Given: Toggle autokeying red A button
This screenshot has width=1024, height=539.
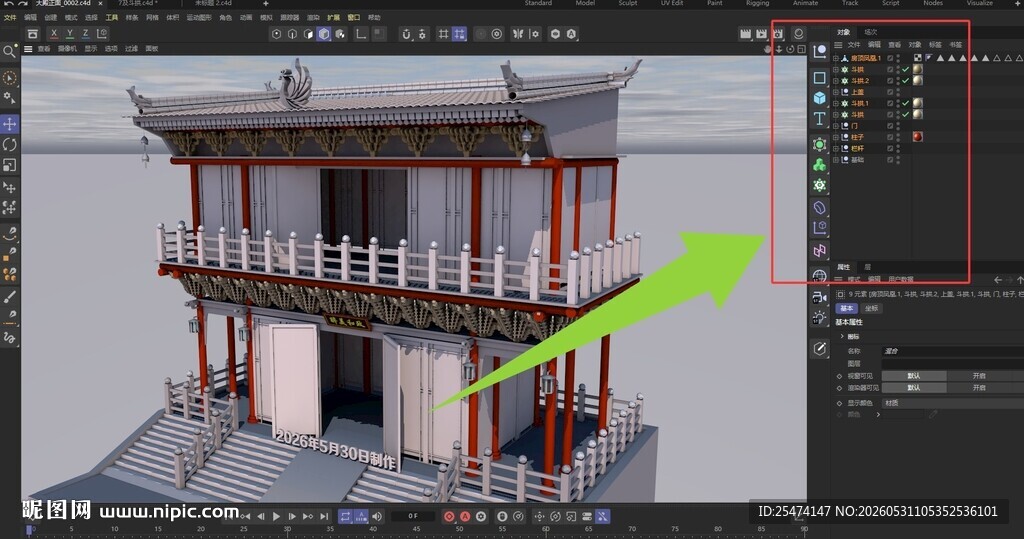Looking at the screenshot, I should (x=465, y=516).
